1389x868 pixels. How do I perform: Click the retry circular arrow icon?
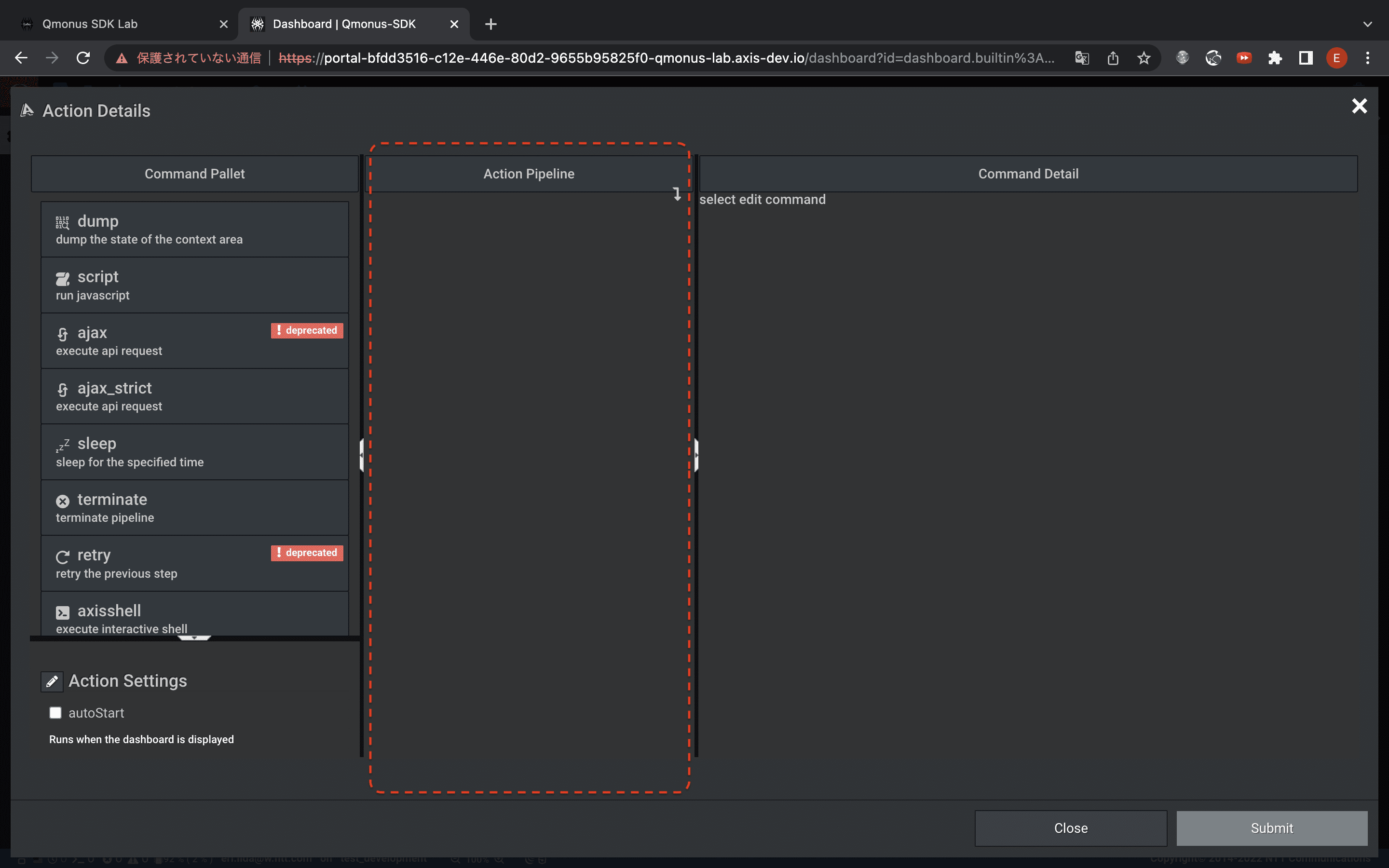pyautogui.click(x=63, y=557)
